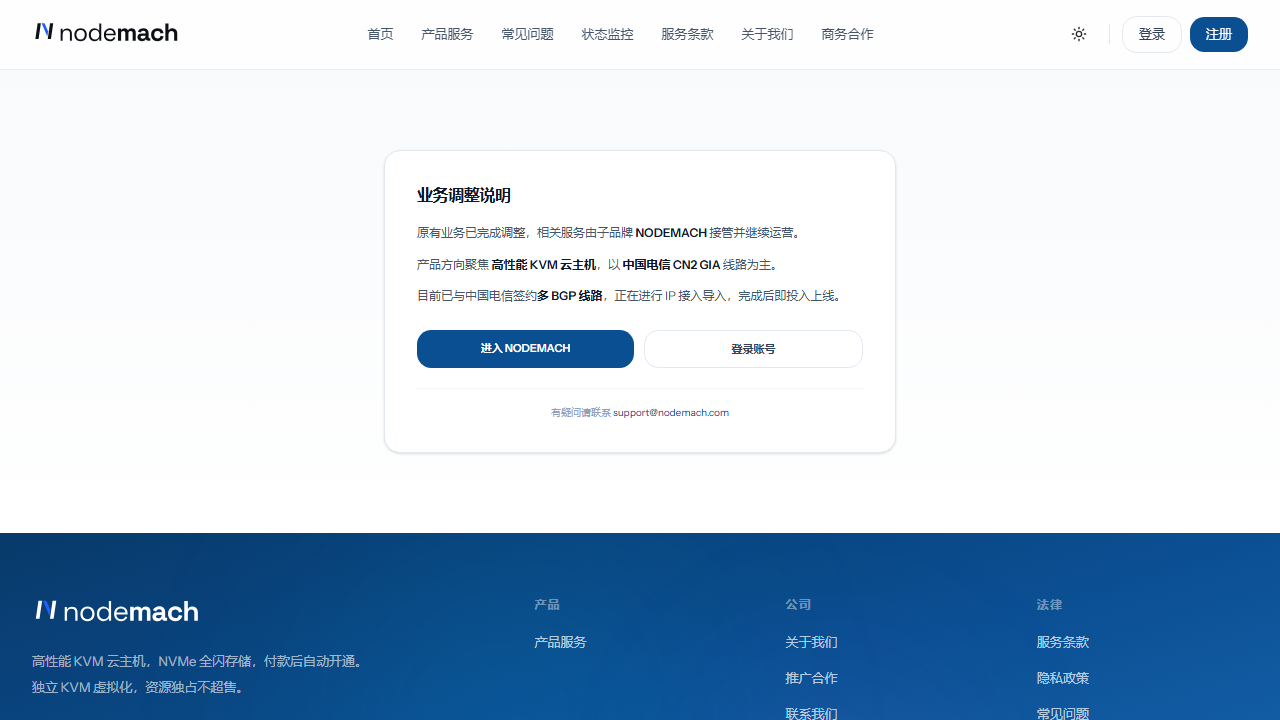Open the footer 服务条款 link

click(x=1063, y=642)
